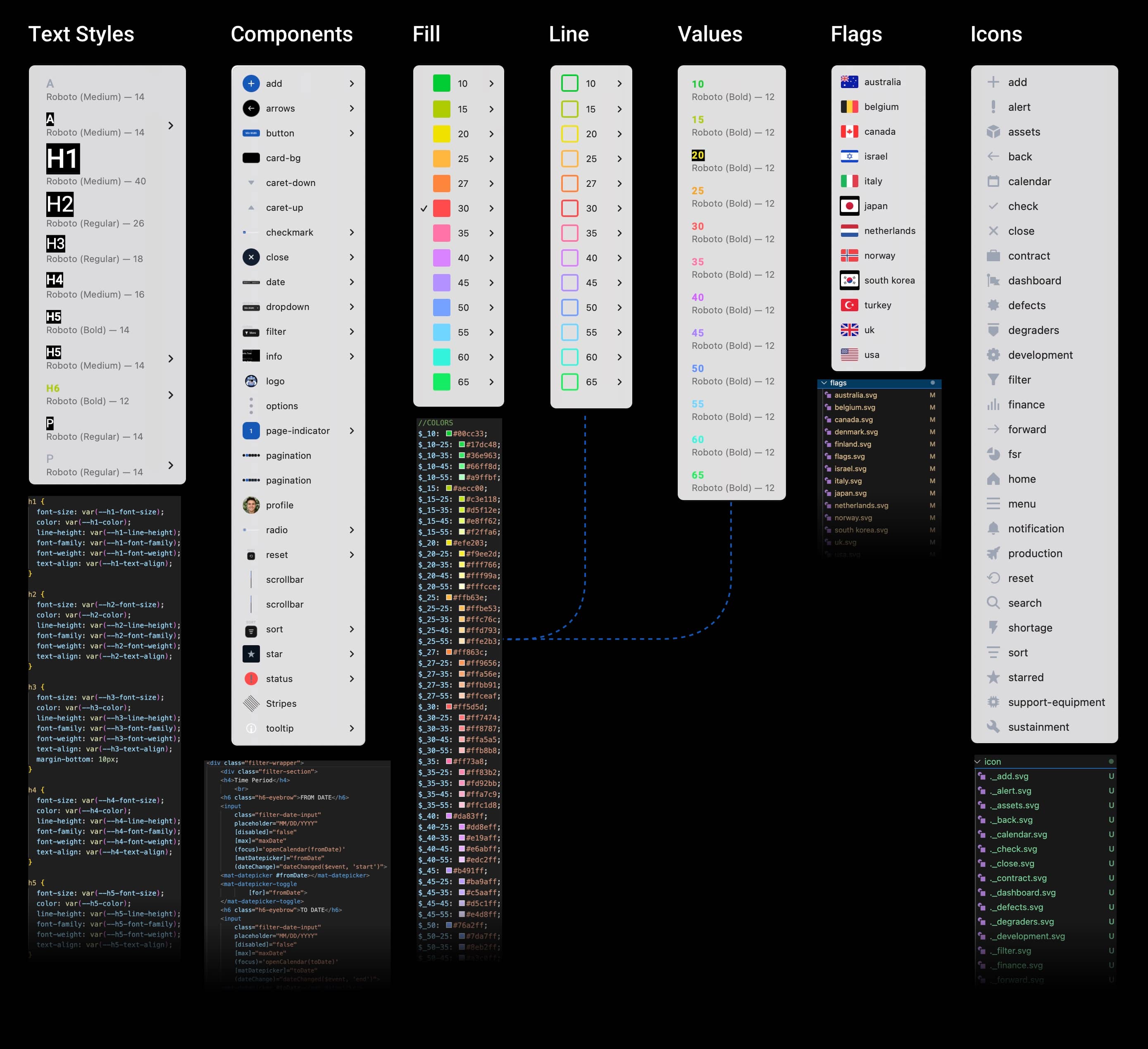Select the notification bell icon

[993, 529]
